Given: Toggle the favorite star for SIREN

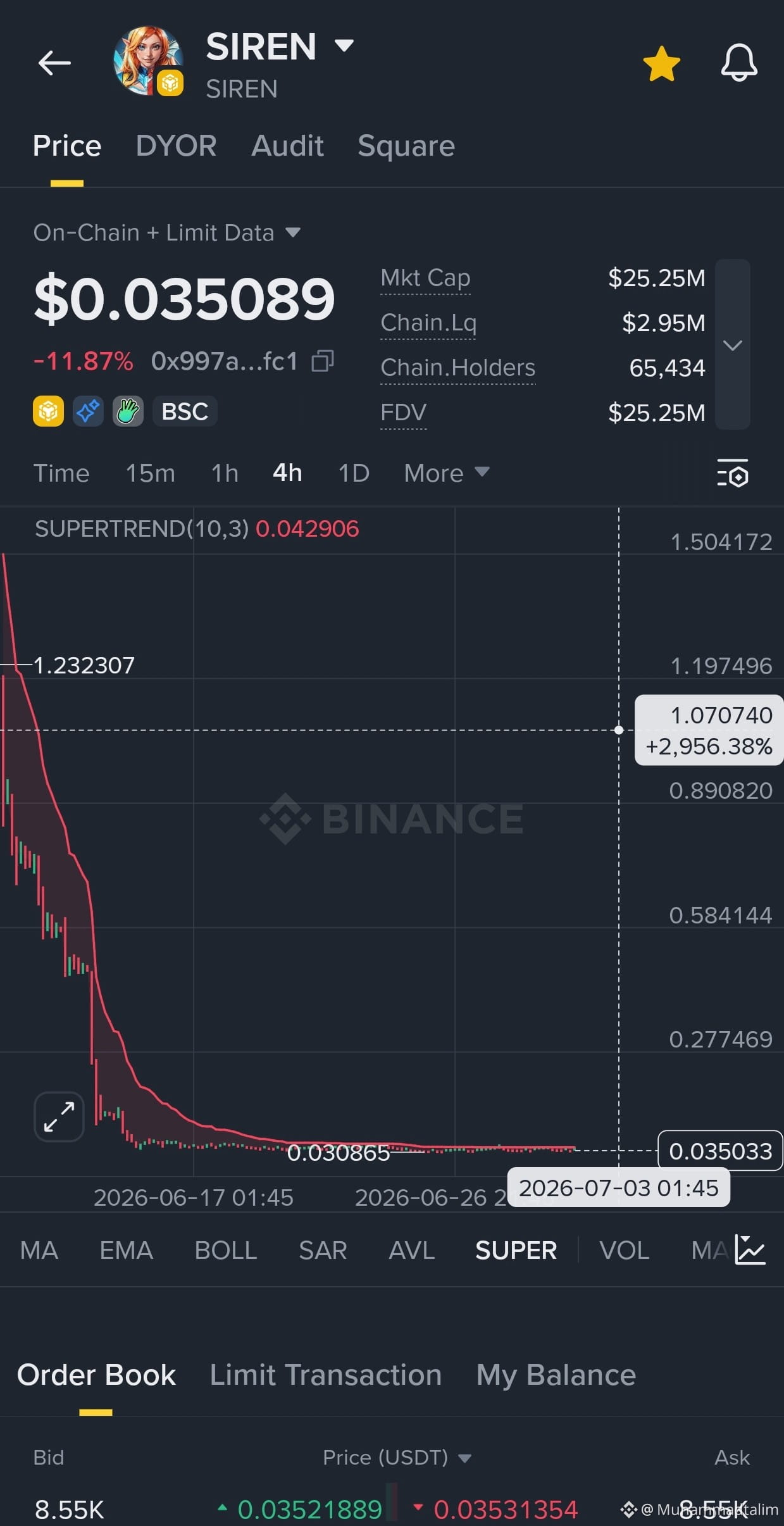Looking at the screenshot, I should (x=661, y=64).
